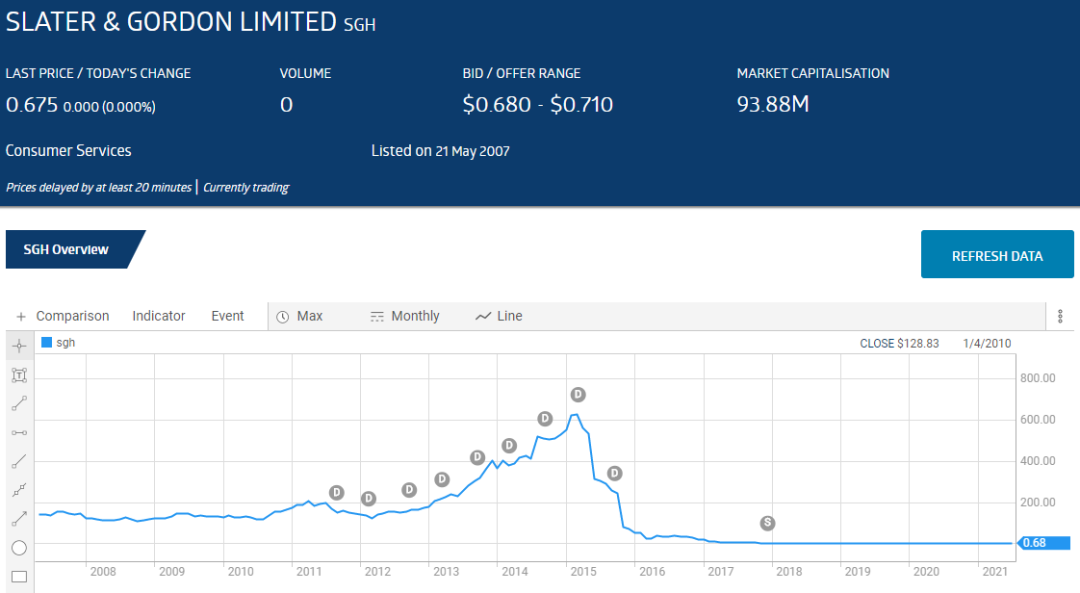Pick the horizontal segment drawing tool

[19, 432]
